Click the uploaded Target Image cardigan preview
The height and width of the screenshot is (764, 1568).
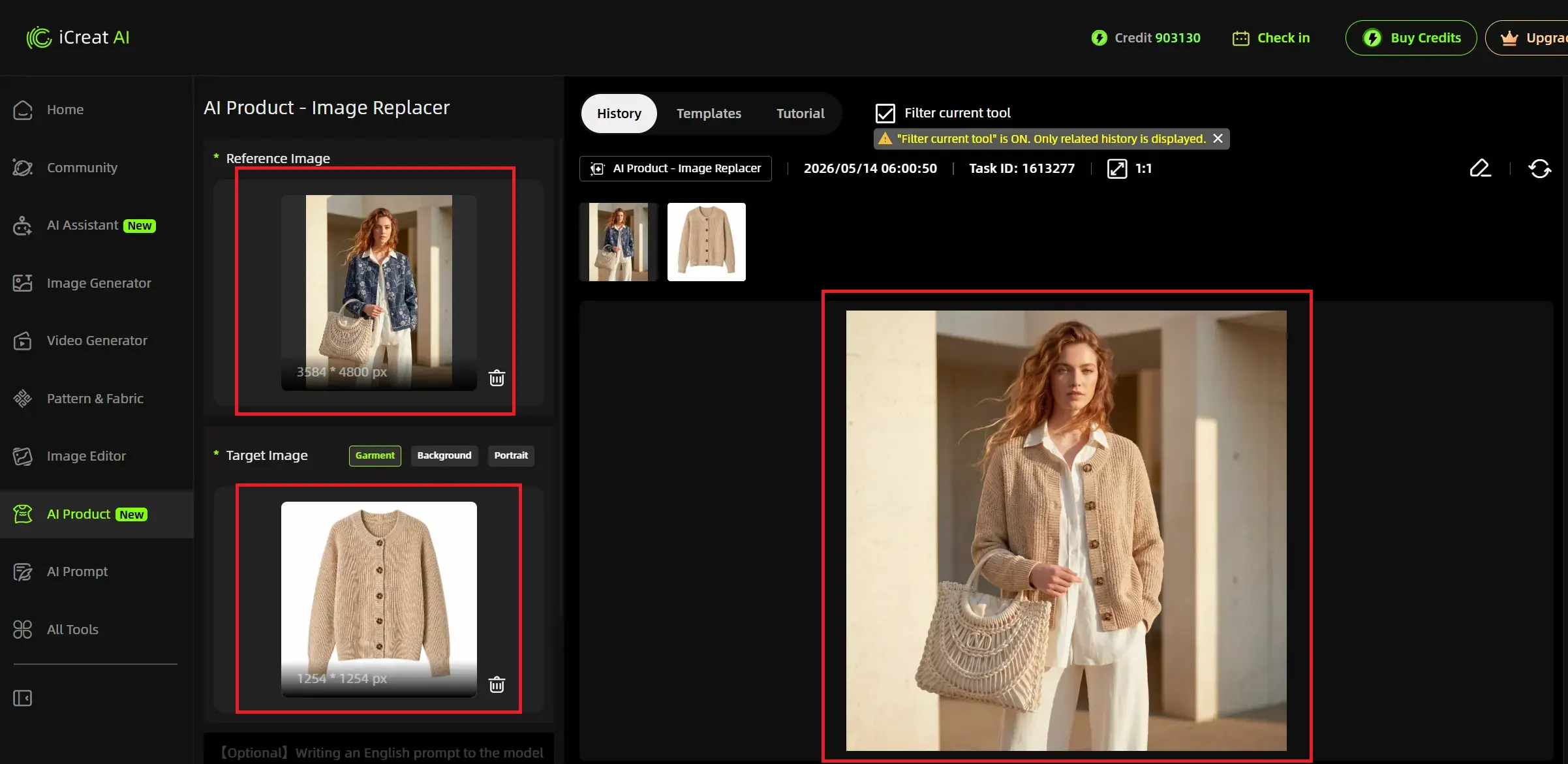tap(378, 599)
